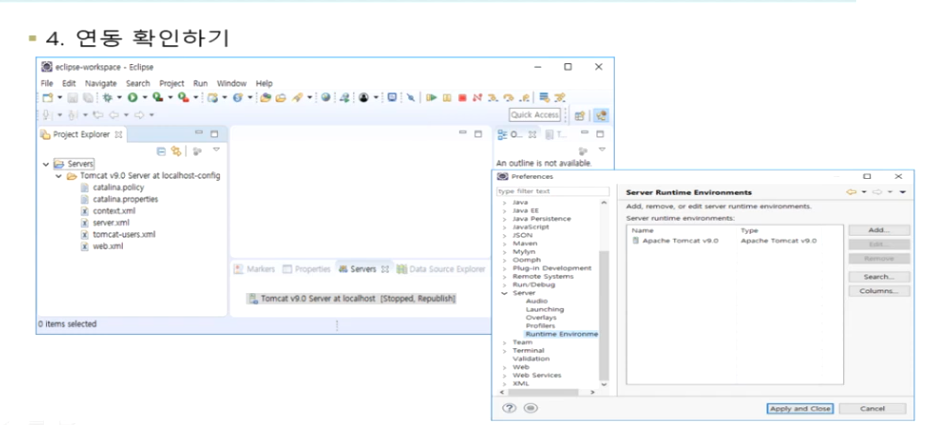
Task: Switch to the Data Source Explorer tab
Action: pyautogui.click(x=441, y=269)
